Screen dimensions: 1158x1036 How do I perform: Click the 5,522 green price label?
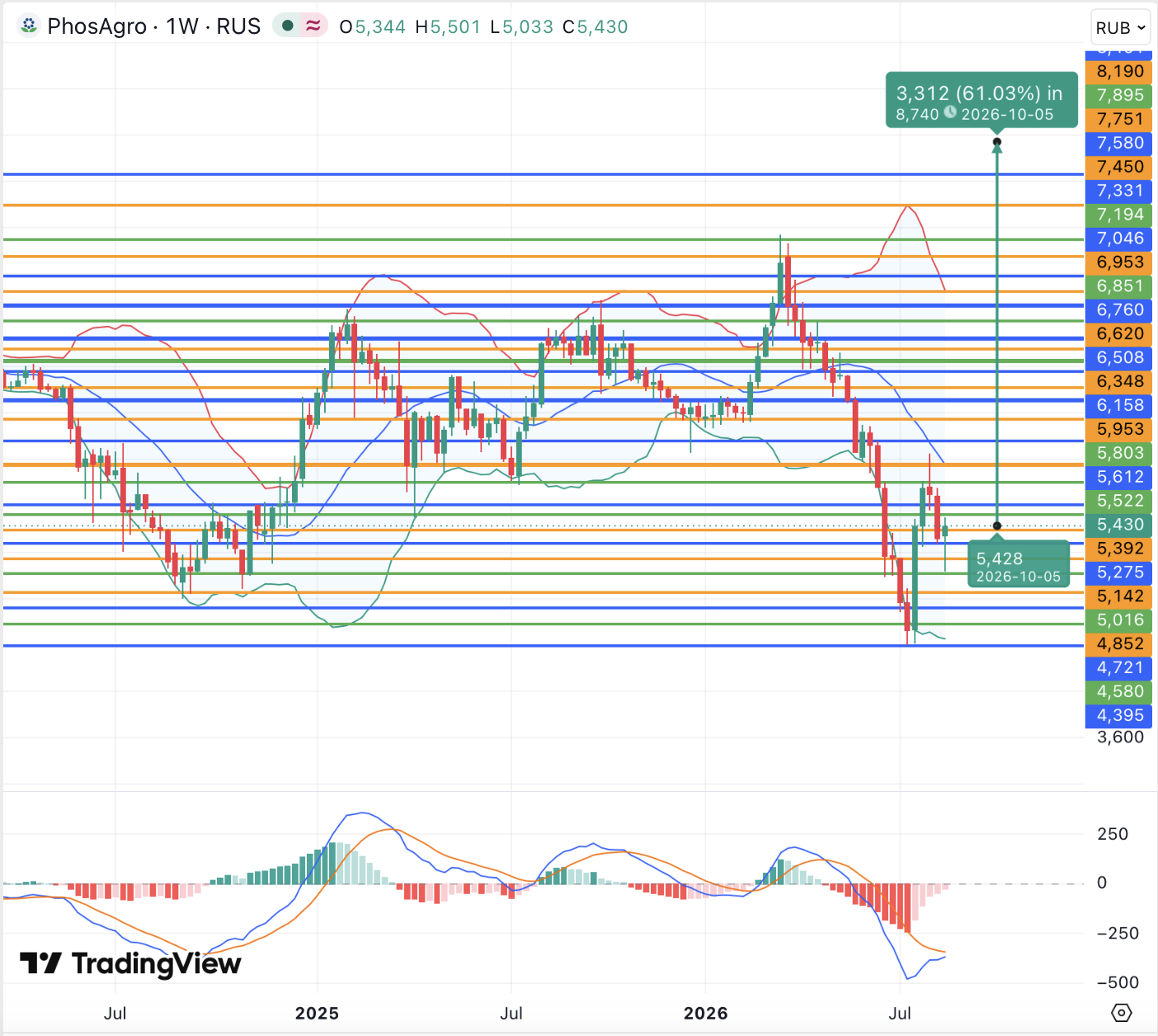tap(1119, 502)
